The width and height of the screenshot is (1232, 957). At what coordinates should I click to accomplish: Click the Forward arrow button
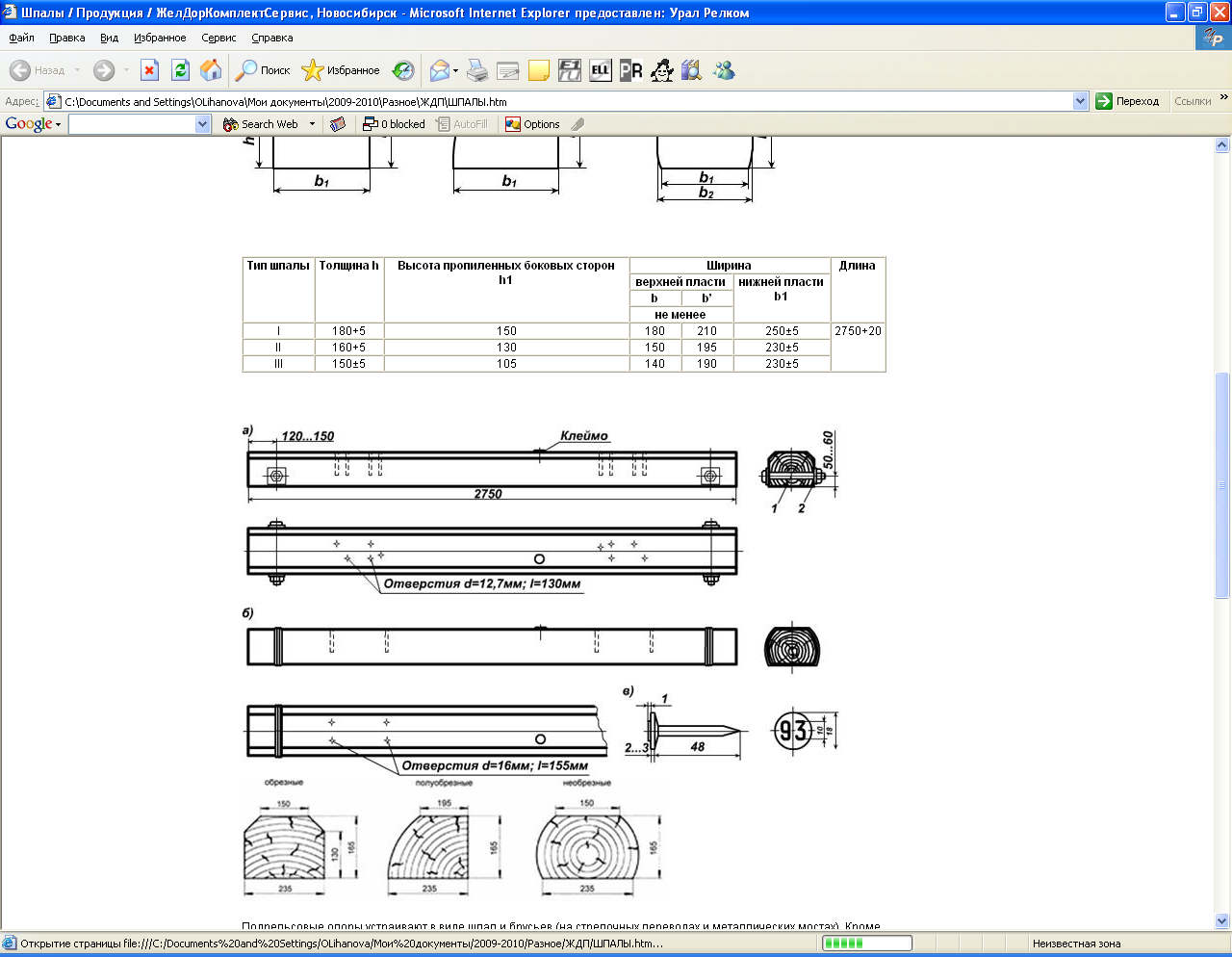[x=104, y=70]
